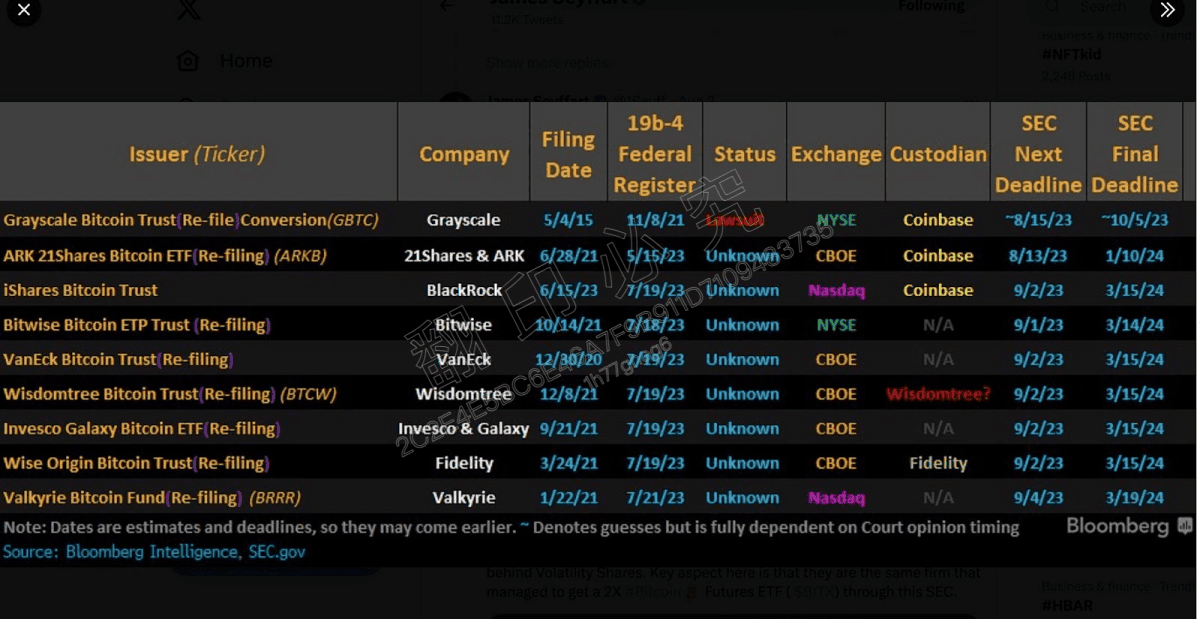
Task: Click the 'Wisdomtree?' custodian cell
Action: click(938, 394)
